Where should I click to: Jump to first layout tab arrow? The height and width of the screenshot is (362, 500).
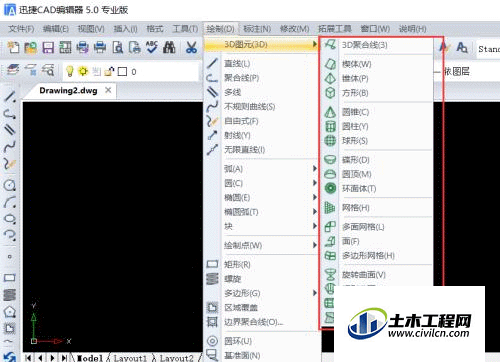[x=29, y=358]
